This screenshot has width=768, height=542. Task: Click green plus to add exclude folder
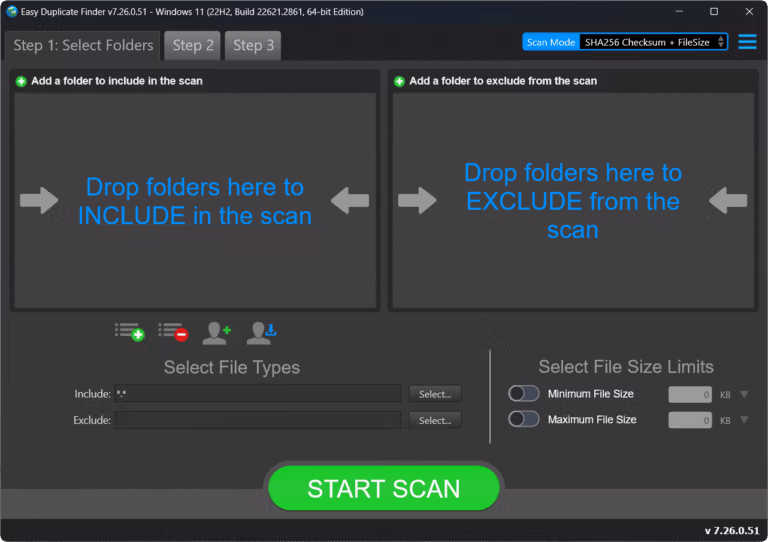(399, 81)
